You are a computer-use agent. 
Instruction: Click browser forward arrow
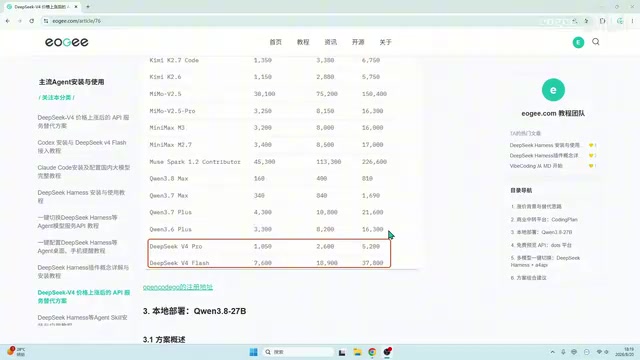(x=20, y=21)
